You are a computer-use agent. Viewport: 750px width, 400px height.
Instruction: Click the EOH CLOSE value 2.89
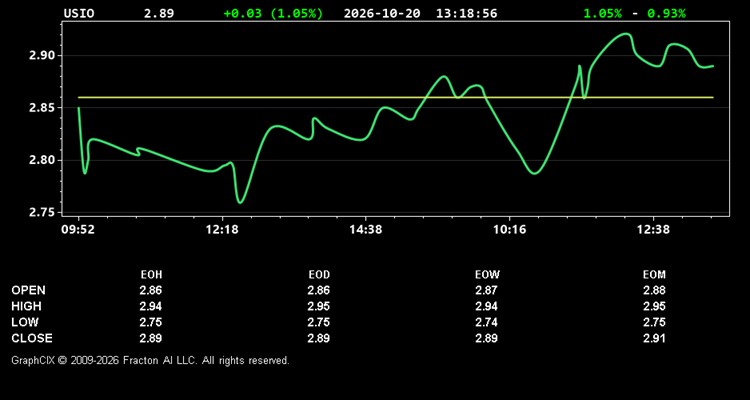[x=151, y=338]
